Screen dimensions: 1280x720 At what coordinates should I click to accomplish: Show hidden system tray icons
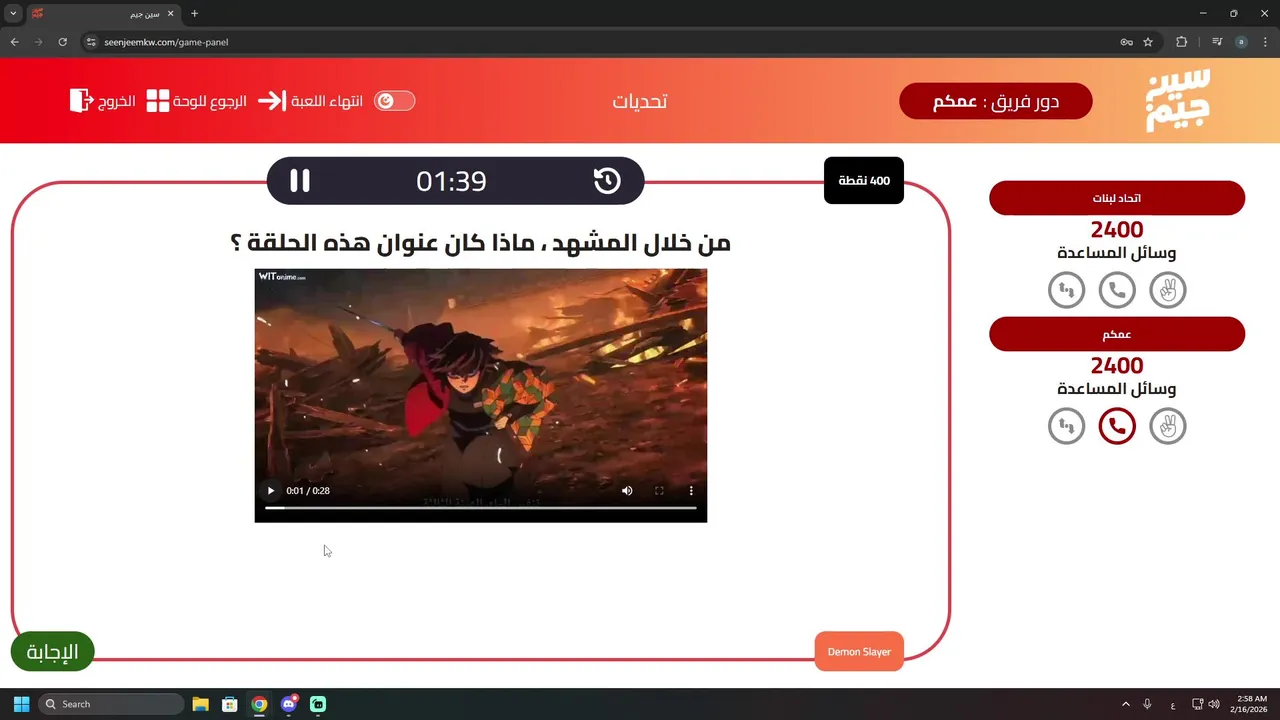1125,704
